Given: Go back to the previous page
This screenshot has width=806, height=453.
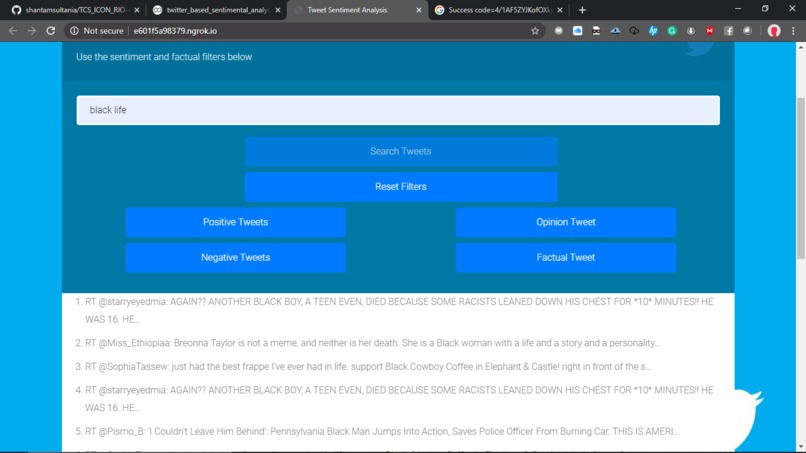Looking at the screenshot, I should (x=13, y=31).
